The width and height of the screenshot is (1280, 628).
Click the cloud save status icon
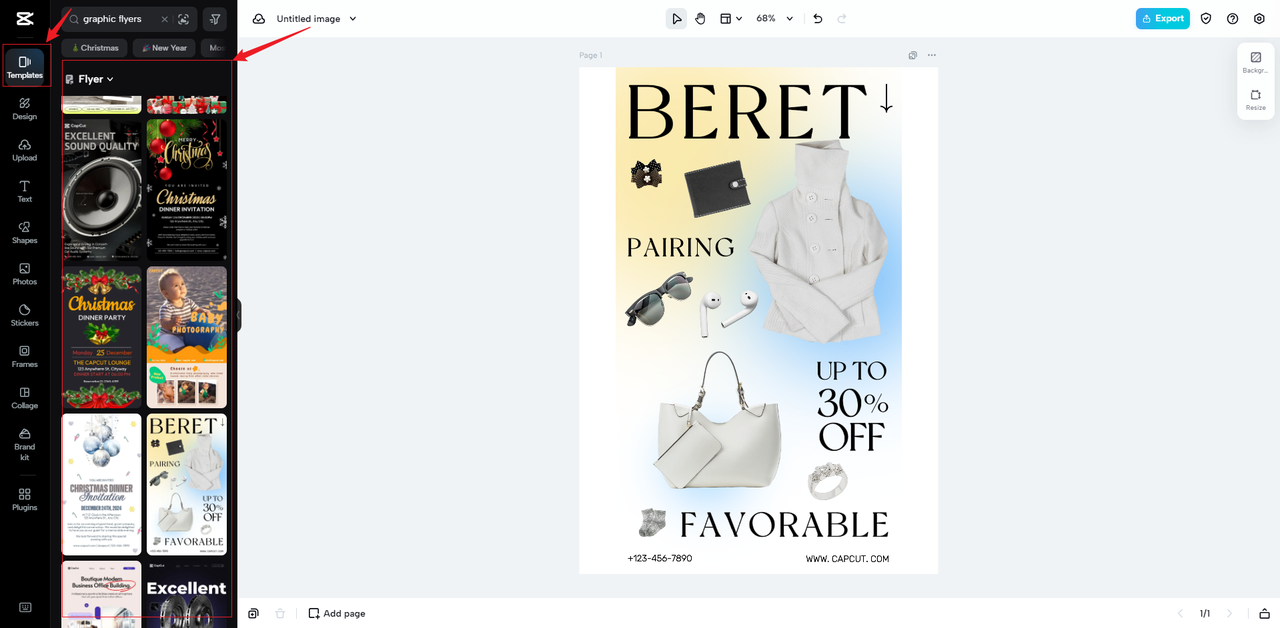[259, 19]
